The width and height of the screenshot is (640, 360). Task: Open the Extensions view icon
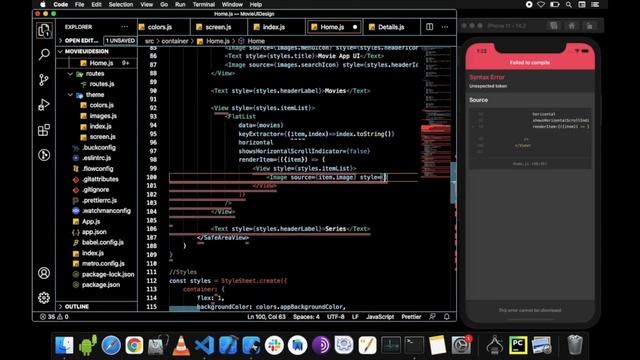pyautogui.click(x=44, y=130)
